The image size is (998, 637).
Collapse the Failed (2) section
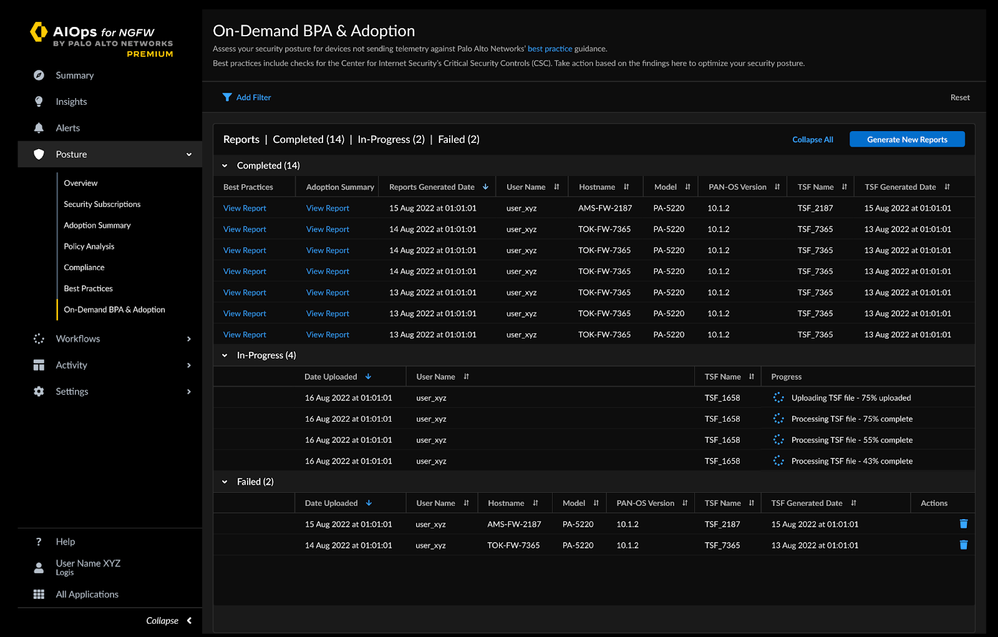point(225,482)
